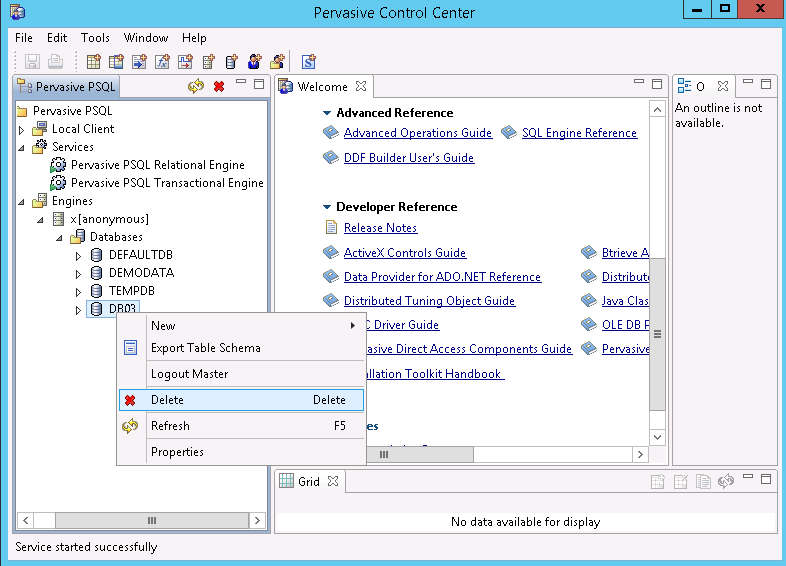Open the SQL Engine Reference link
The height and width of the screenshot is (566, 786).
[x=579, y=133]
